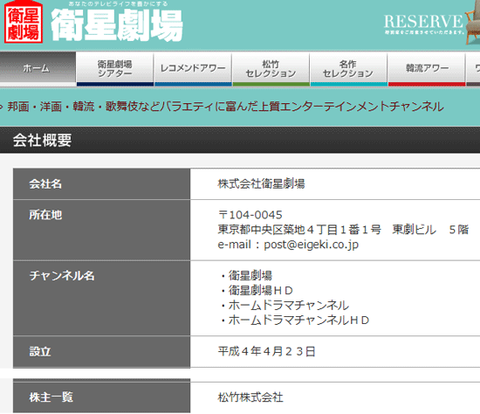Click the armchair image in the banner
This screenshot has height=414, width=480.
pyautogui.click(x=473, y=23)
